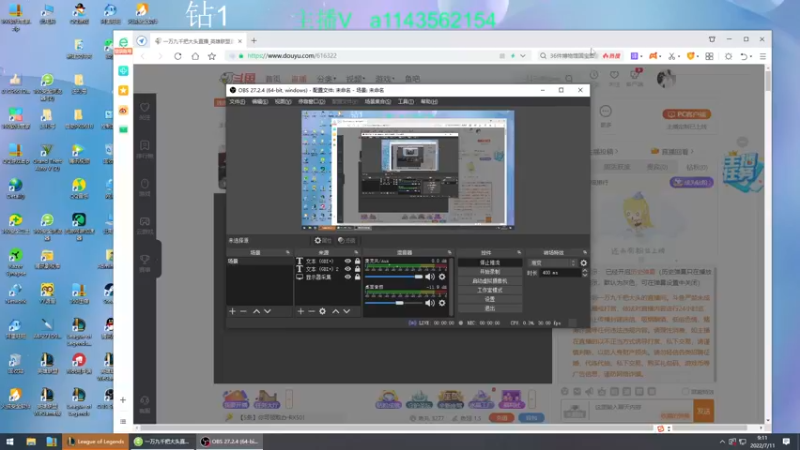The width and height of the screenshot is (800, 450).
Task: Open the OBS Help menu
Action: pos(429,102)
